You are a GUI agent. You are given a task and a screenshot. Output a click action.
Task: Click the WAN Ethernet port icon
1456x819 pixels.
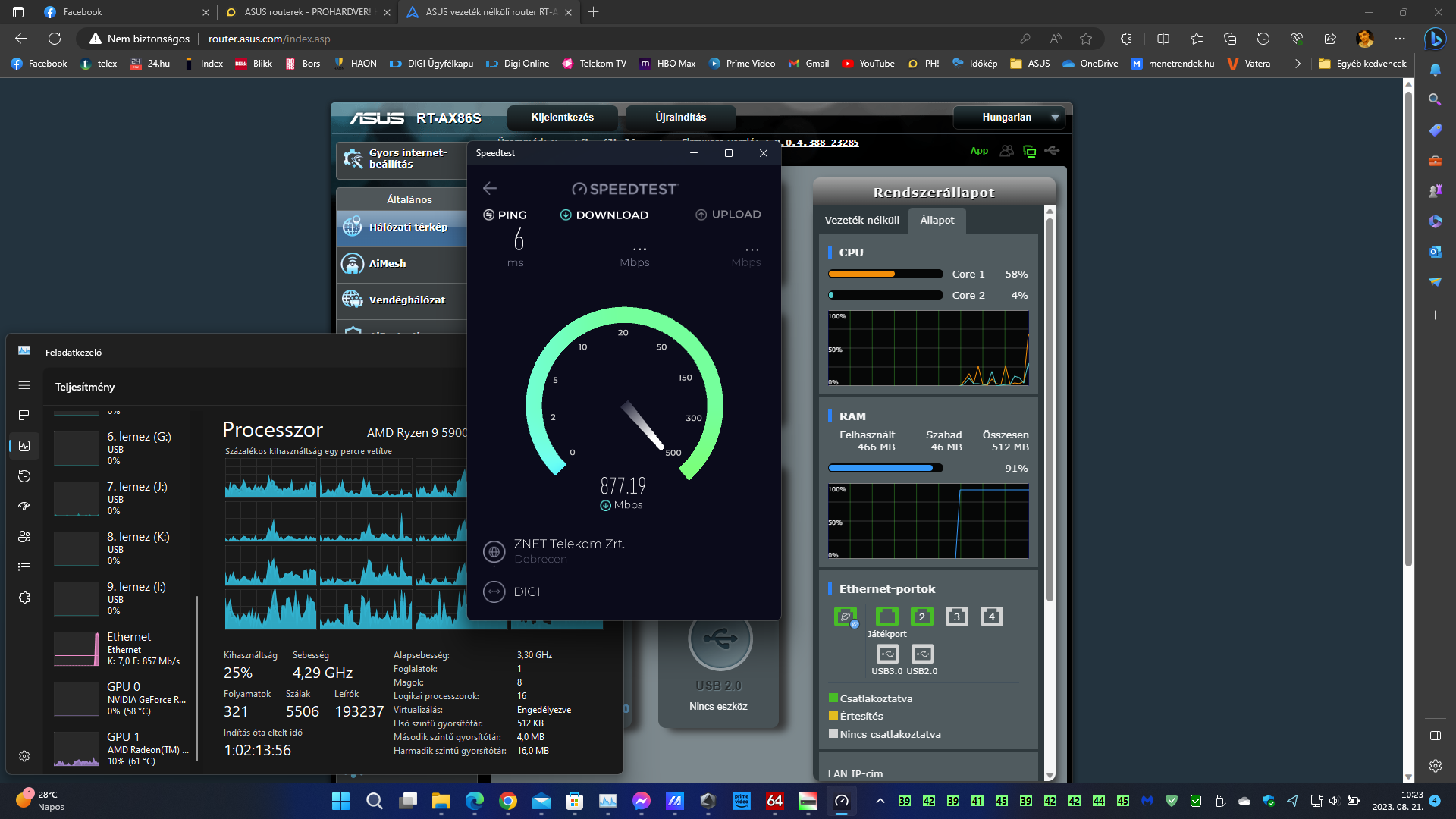[x=846, y=617]
